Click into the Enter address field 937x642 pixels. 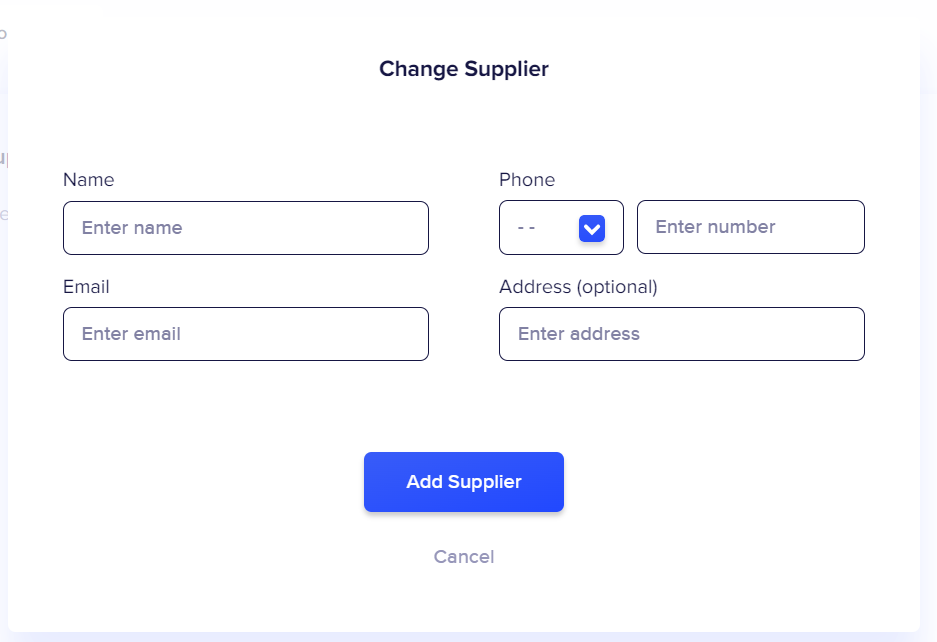pyautogui.click(x=681, y=334)
